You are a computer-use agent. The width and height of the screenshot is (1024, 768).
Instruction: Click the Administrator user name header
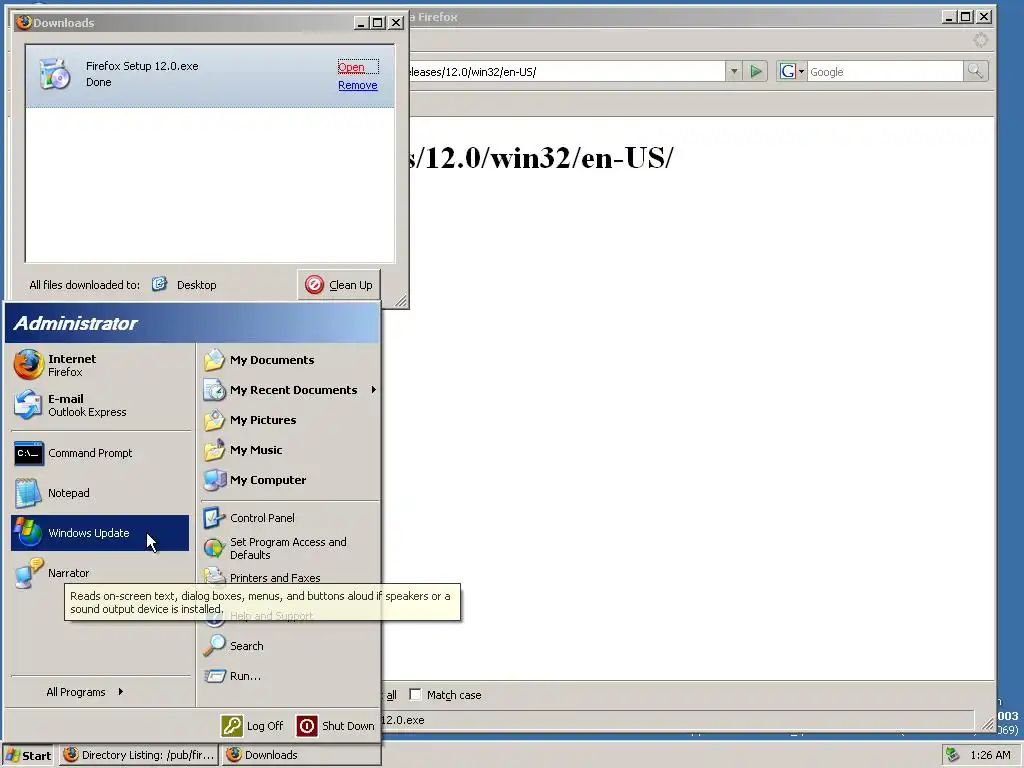pos(75,323)
